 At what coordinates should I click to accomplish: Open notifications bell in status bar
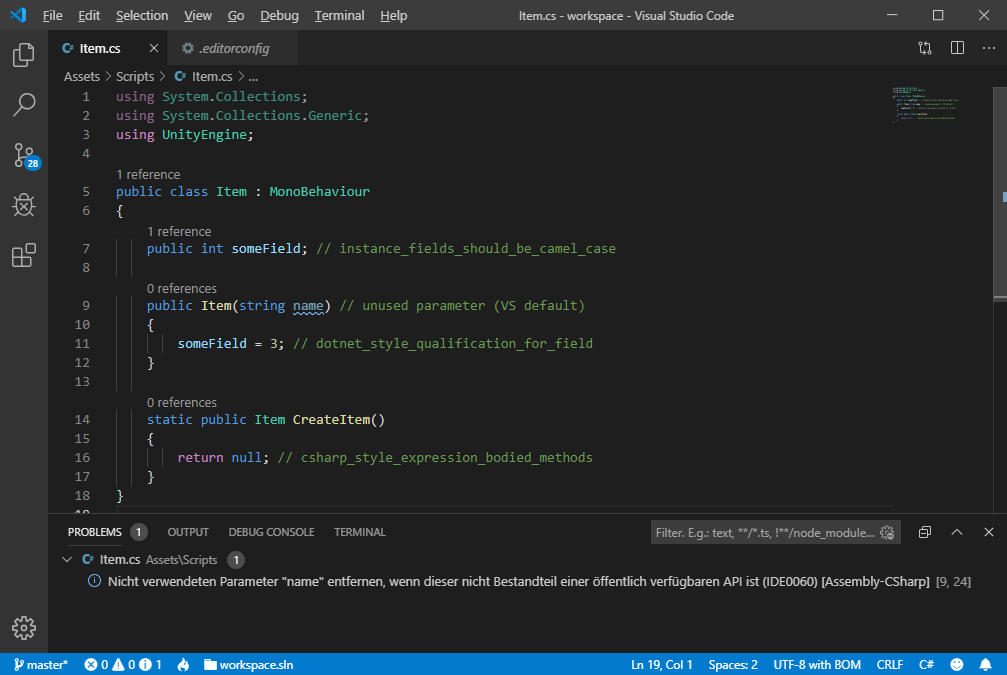pos(985,665)
